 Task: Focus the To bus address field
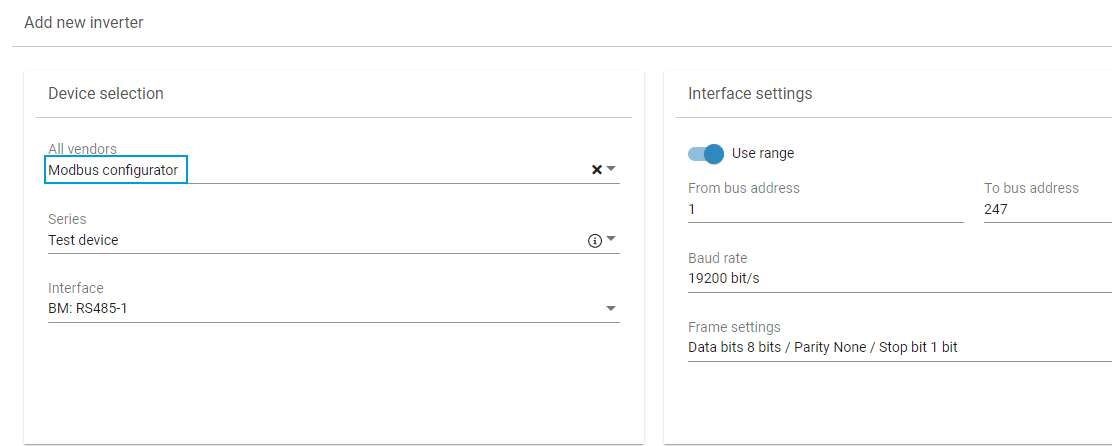click(1046, 210)
